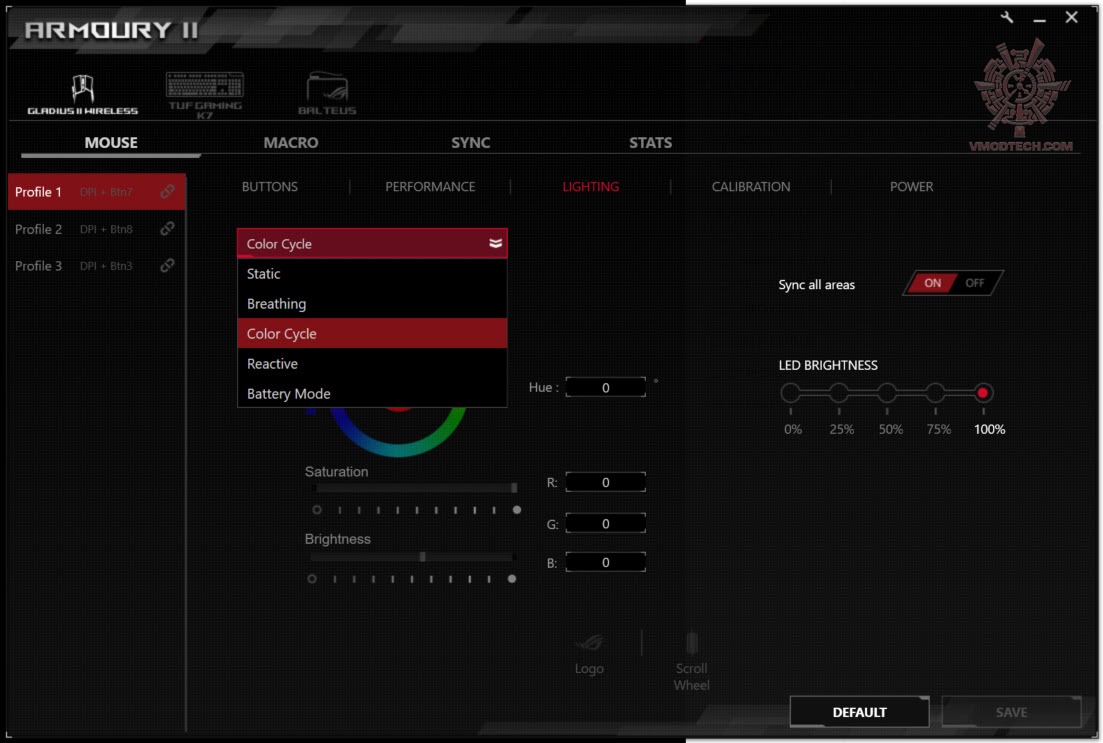Switch to the STATS tab
1103x743 pixels.
650,143
